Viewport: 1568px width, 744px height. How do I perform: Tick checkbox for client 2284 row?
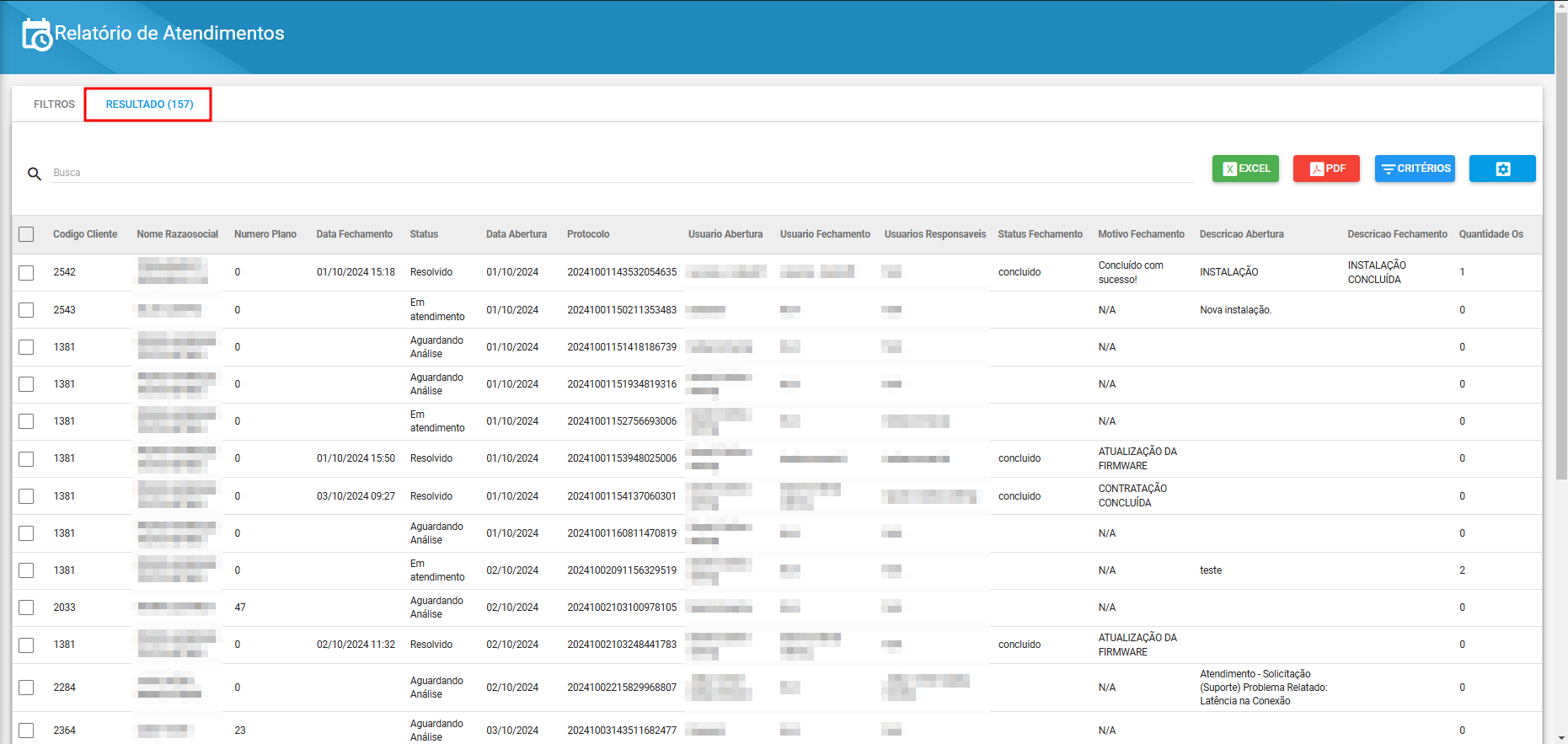pos(26,688)
